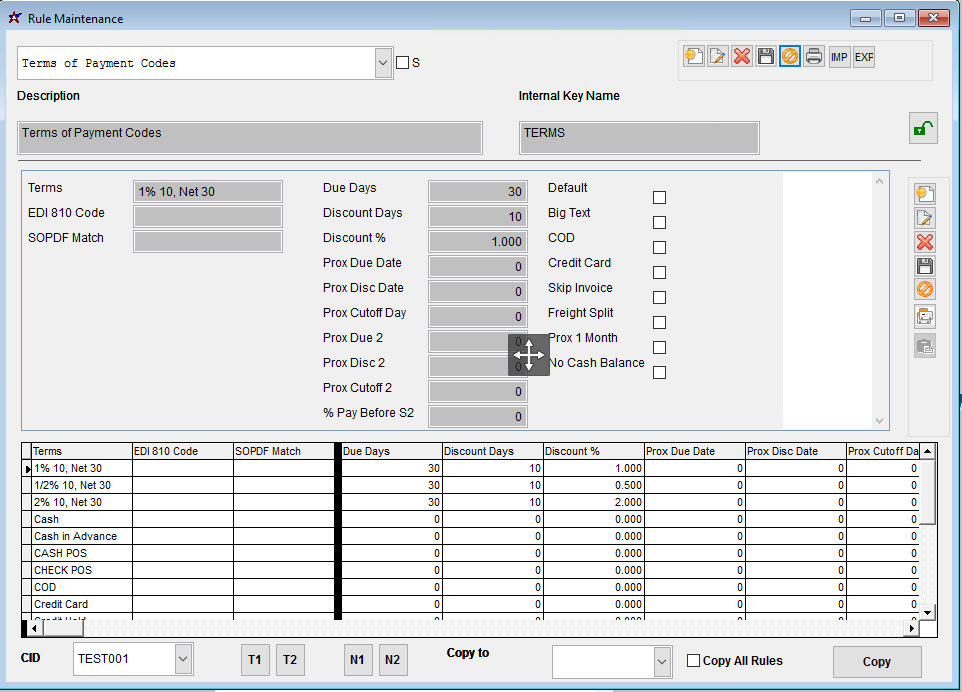Tick the S checkbox beside rule dropdown
962x692 pixels.
pos(402,63)
